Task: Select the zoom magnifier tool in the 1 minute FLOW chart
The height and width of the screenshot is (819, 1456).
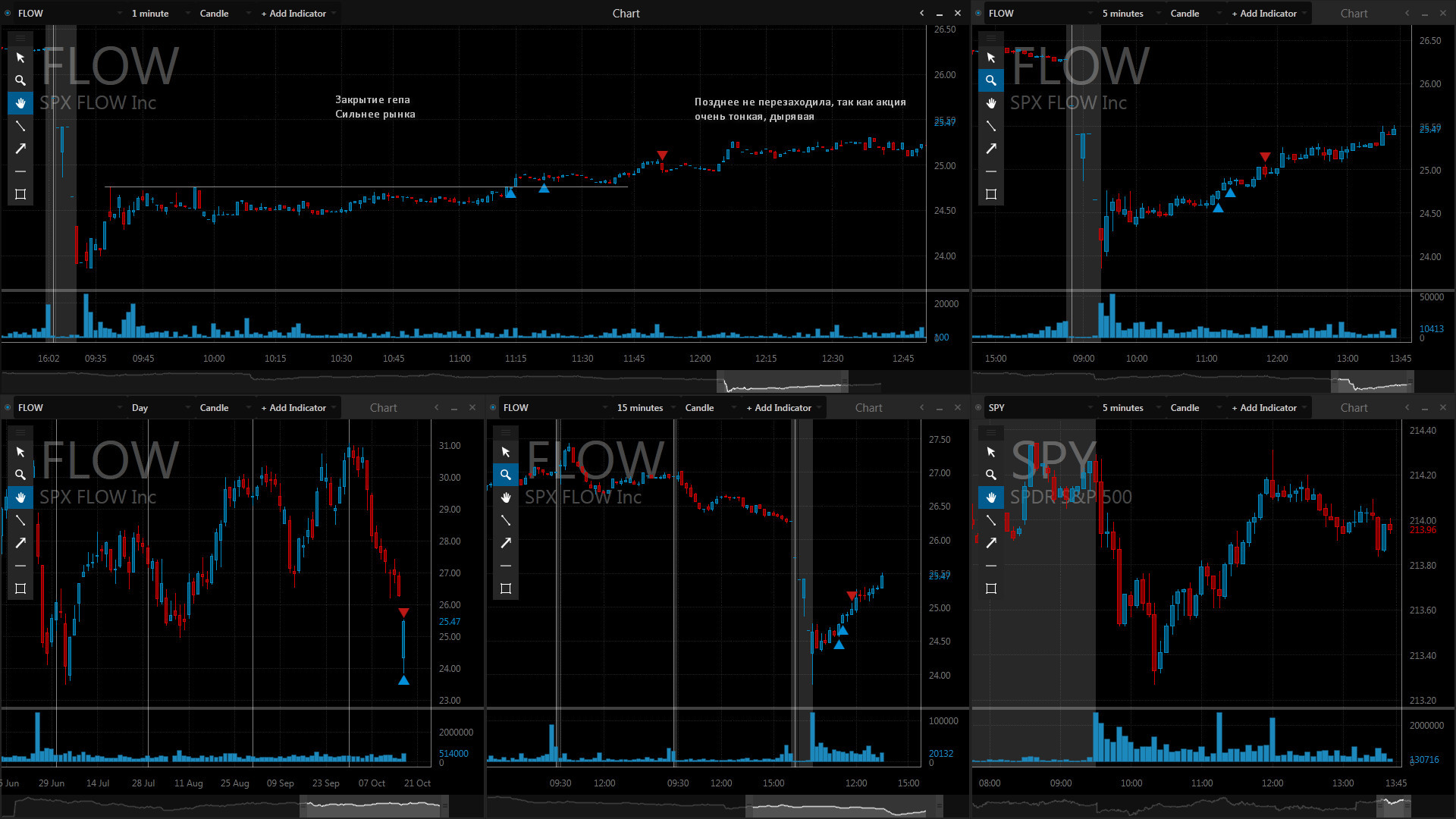Action: click(20, 80)
